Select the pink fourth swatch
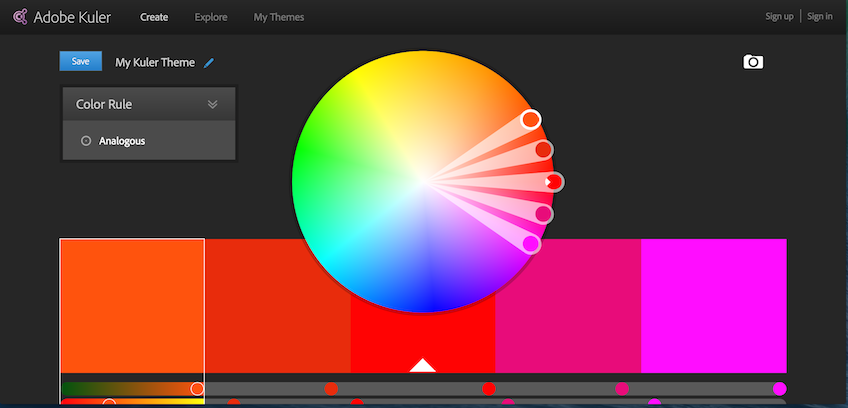Screen dimensions: 848x408 pyautogui.click(x=568, y=306)
